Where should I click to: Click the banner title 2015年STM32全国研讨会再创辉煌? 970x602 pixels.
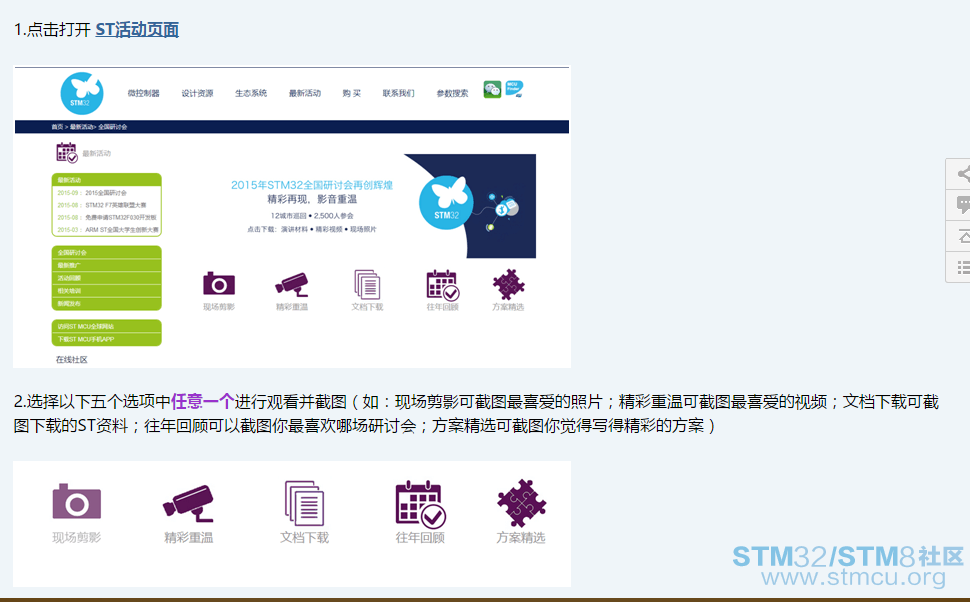click(312, 185)
